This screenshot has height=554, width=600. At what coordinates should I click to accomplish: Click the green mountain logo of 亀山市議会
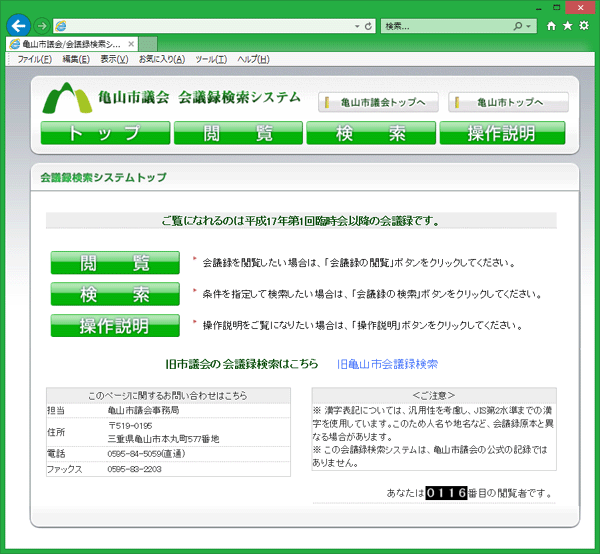coord(67,98)
